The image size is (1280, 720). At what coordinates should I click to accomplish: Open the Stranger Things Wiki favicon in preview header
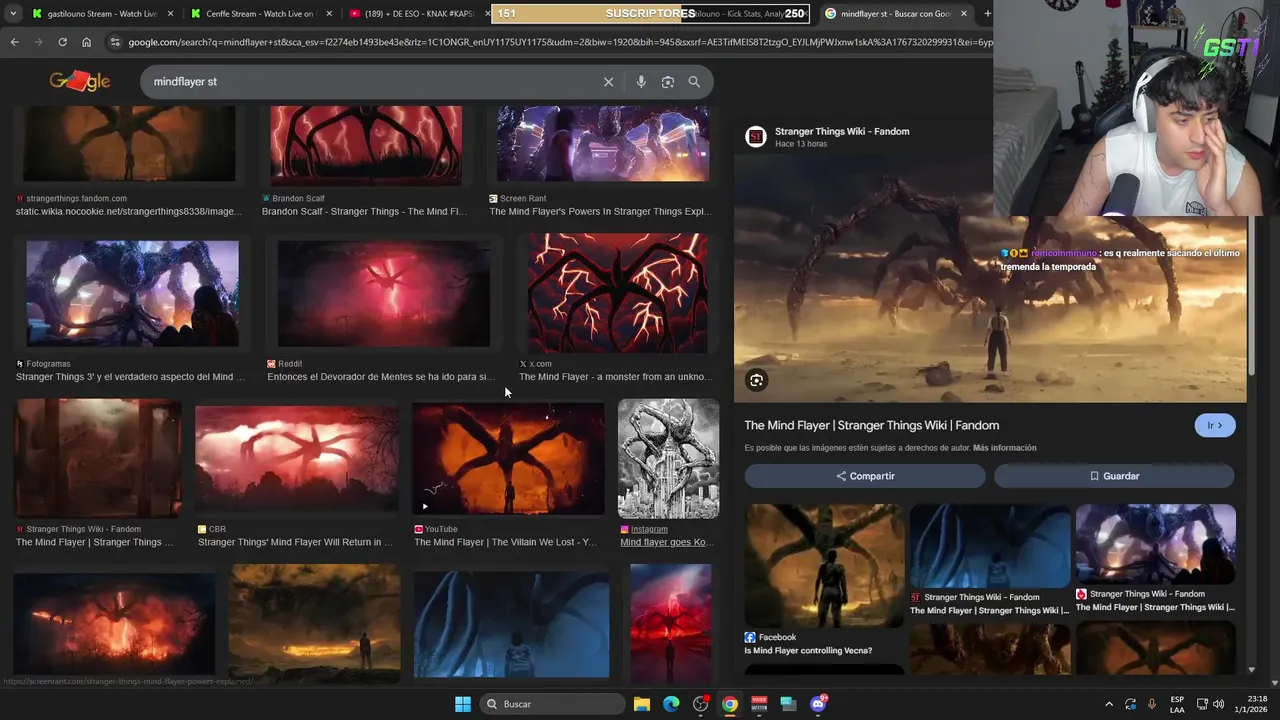pyautogui.click(x=756, y=136)
